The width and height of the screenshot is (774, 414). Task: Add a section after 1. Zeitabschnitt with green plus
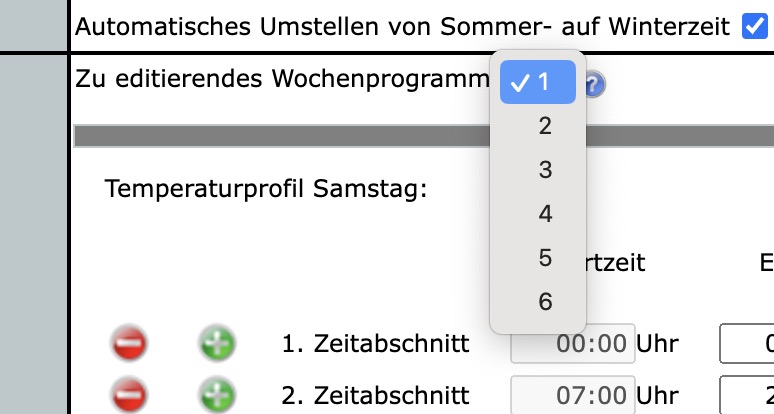point(217,343)
